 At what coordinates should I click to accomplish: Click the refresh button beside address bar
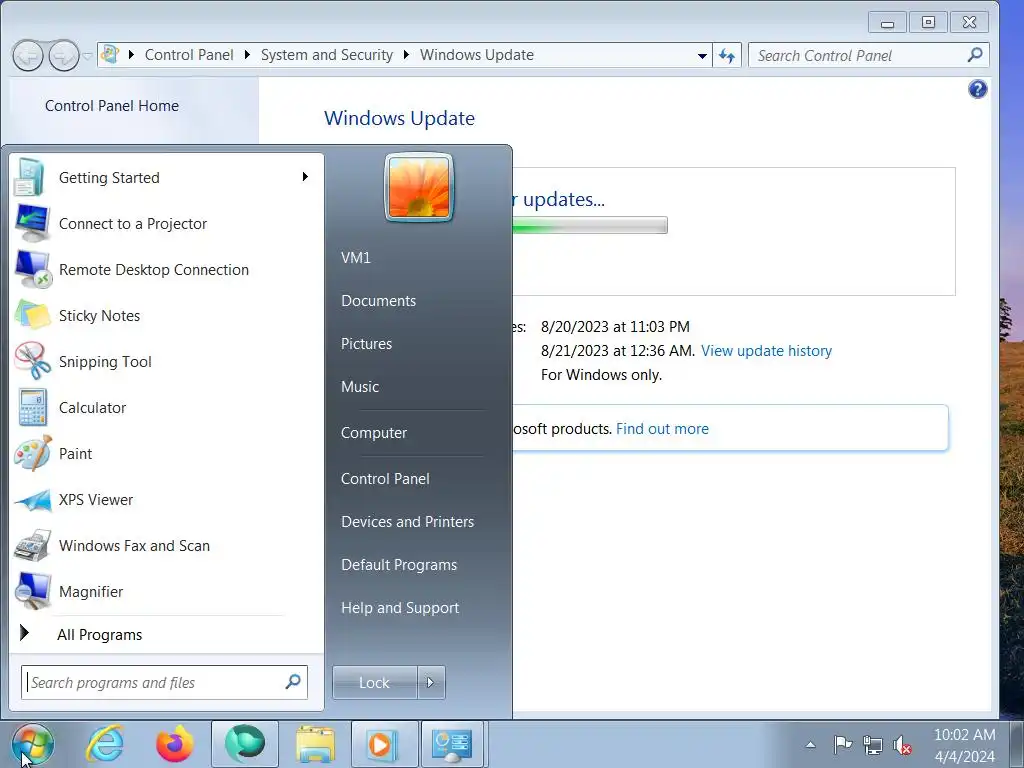[x=727, y=56]
